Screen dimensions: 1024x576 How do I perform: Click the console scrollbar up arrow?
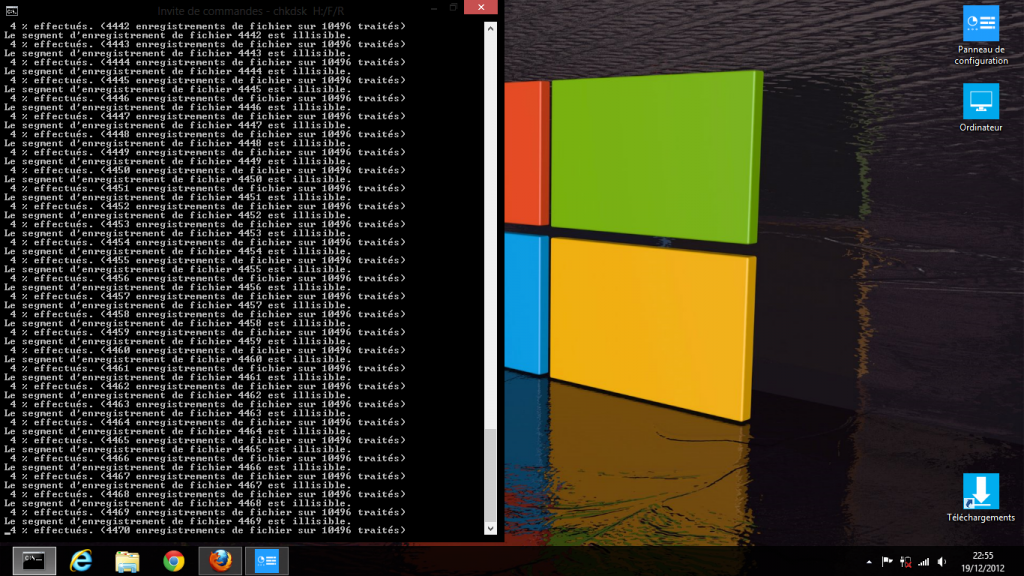[490, 28]
